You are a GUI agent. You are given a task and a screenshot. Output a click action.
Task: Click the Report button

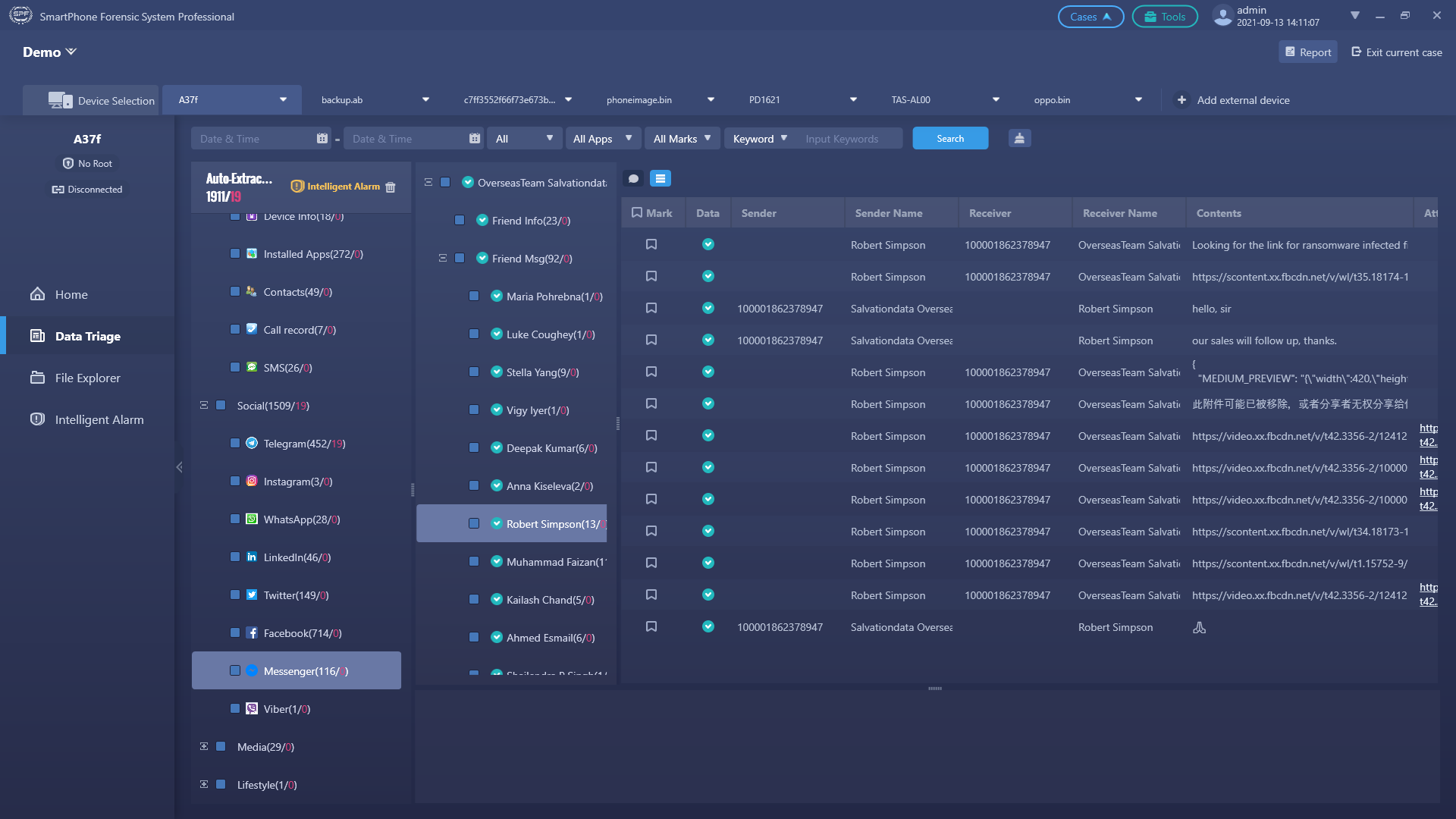point(1308,52)
